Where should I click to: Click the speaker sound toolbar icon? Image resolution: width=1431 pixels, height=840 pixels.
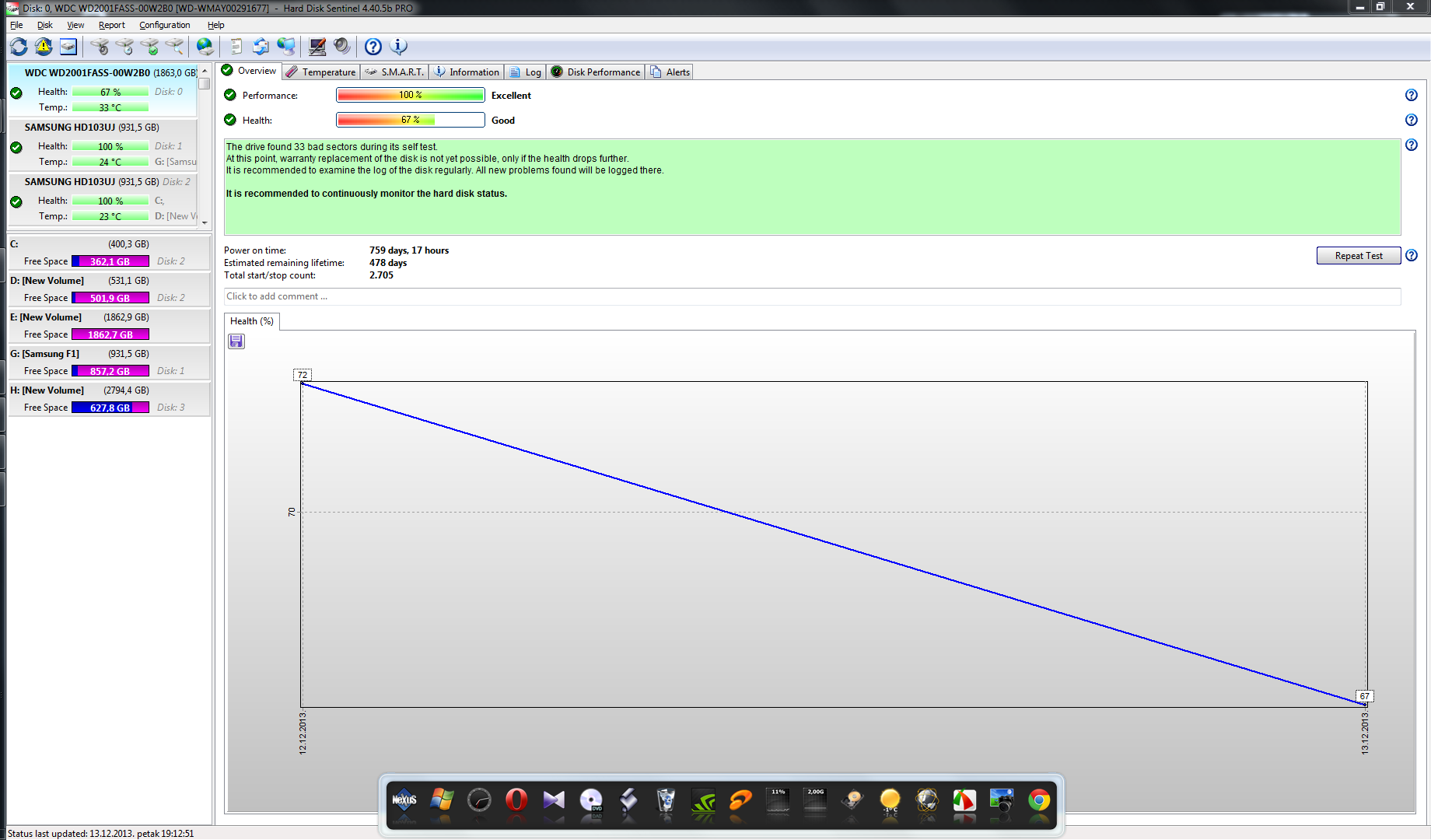pyautogui.click(x=342, y=47)
